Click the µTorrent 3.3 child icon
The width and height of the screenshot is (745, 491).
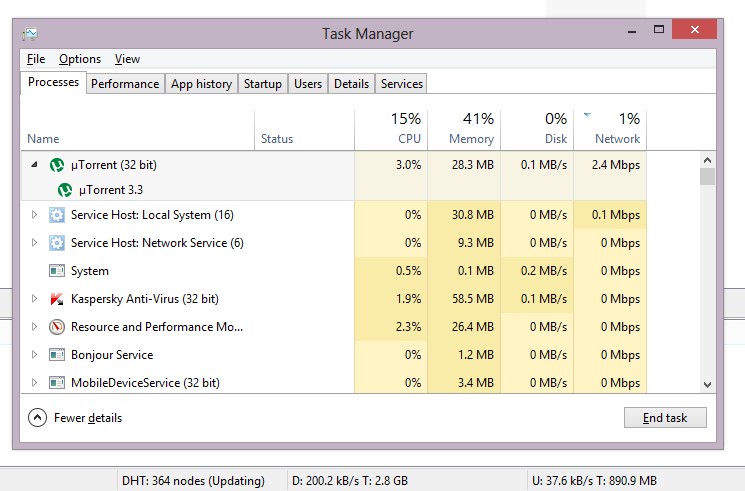tap(65, 189)
